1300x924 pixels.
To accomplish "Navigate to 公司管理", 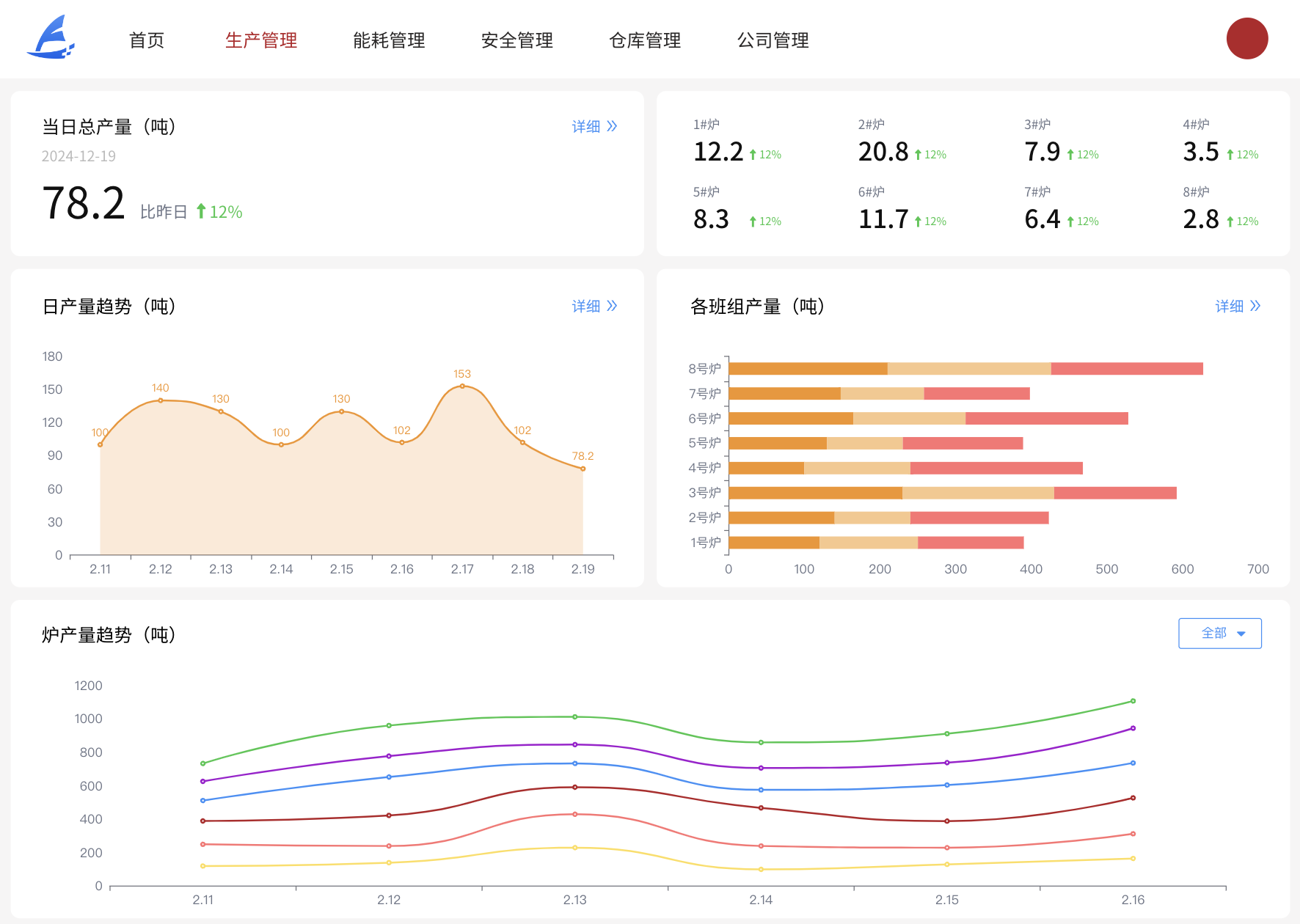I will [773, 40].
